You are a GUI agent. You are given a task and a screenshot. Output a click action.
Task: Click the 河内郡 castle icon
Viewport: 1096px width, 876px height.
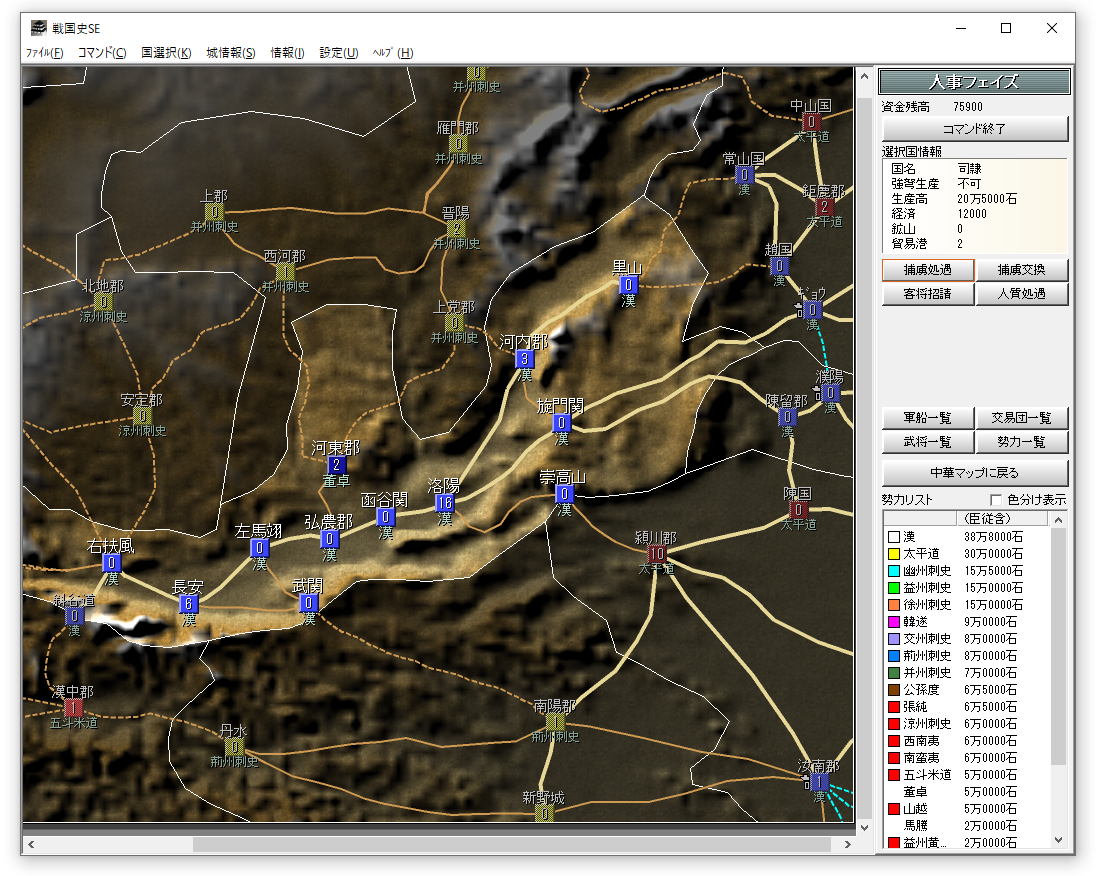[524, 359]
